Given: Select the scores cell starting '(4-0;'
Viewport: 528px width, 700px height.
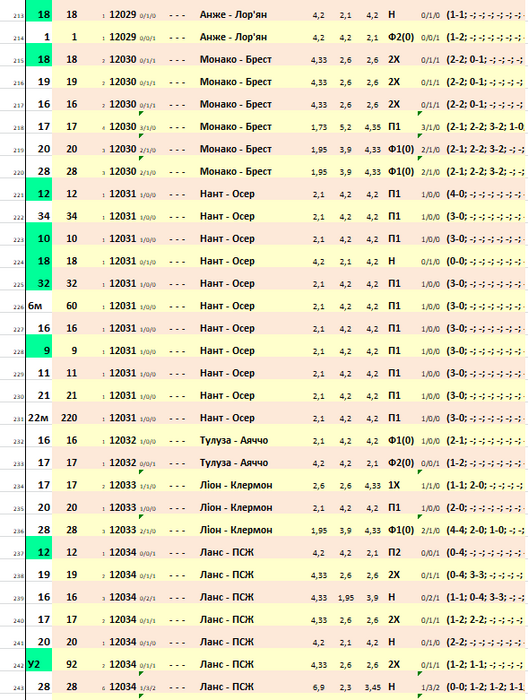Looking at the screenshot, I should click(485, 194).
